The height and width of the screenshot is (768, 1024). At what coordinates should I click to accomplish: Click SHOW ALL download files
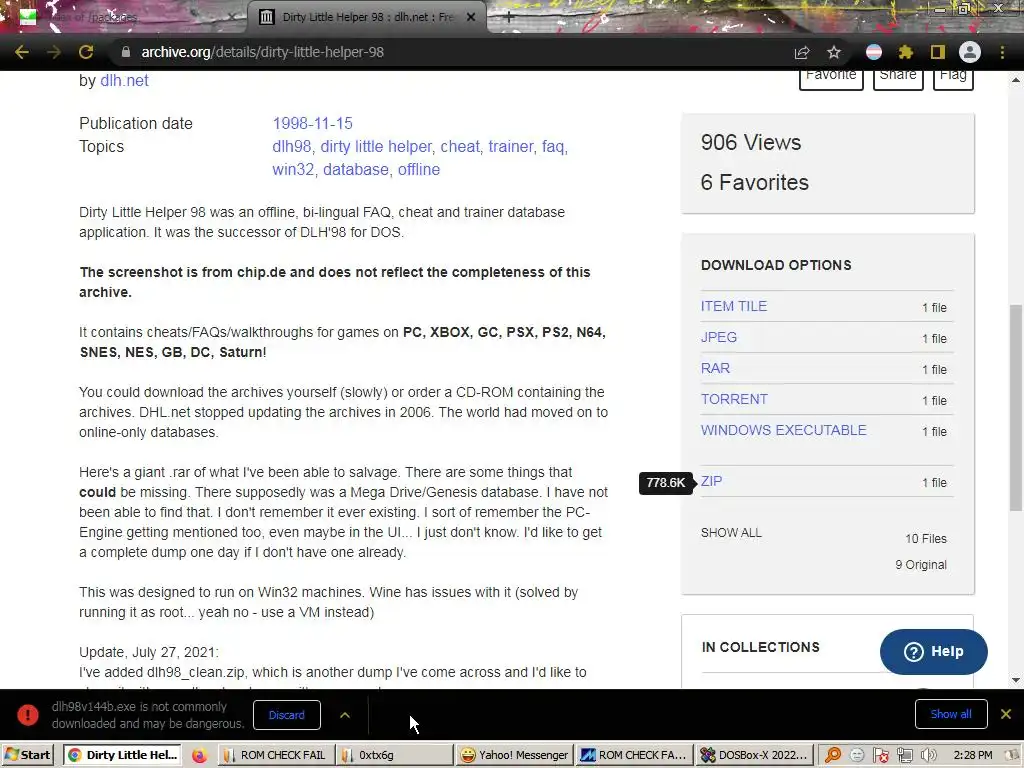[x=731, y=533]
